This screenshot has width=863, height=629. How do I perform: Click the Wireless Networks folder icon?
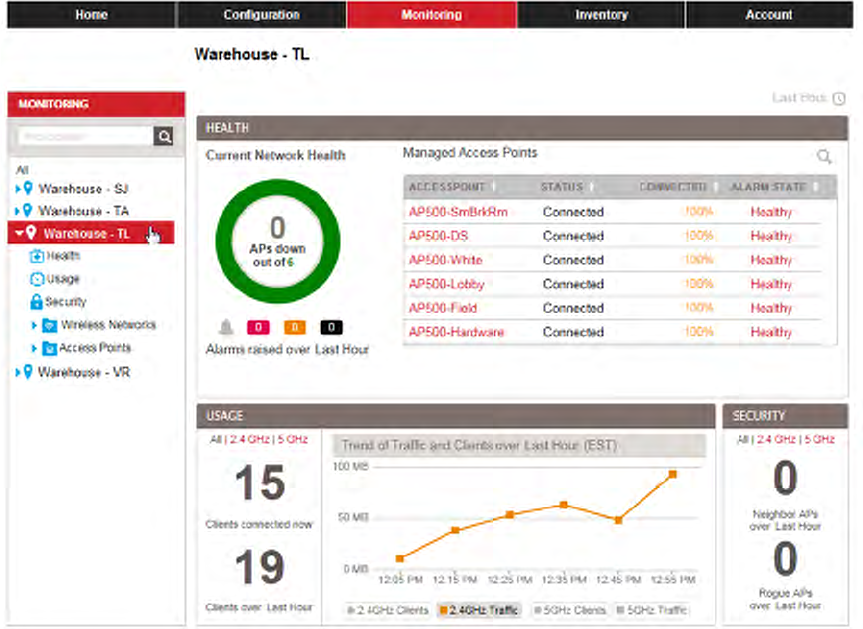[x=50, y=325]
